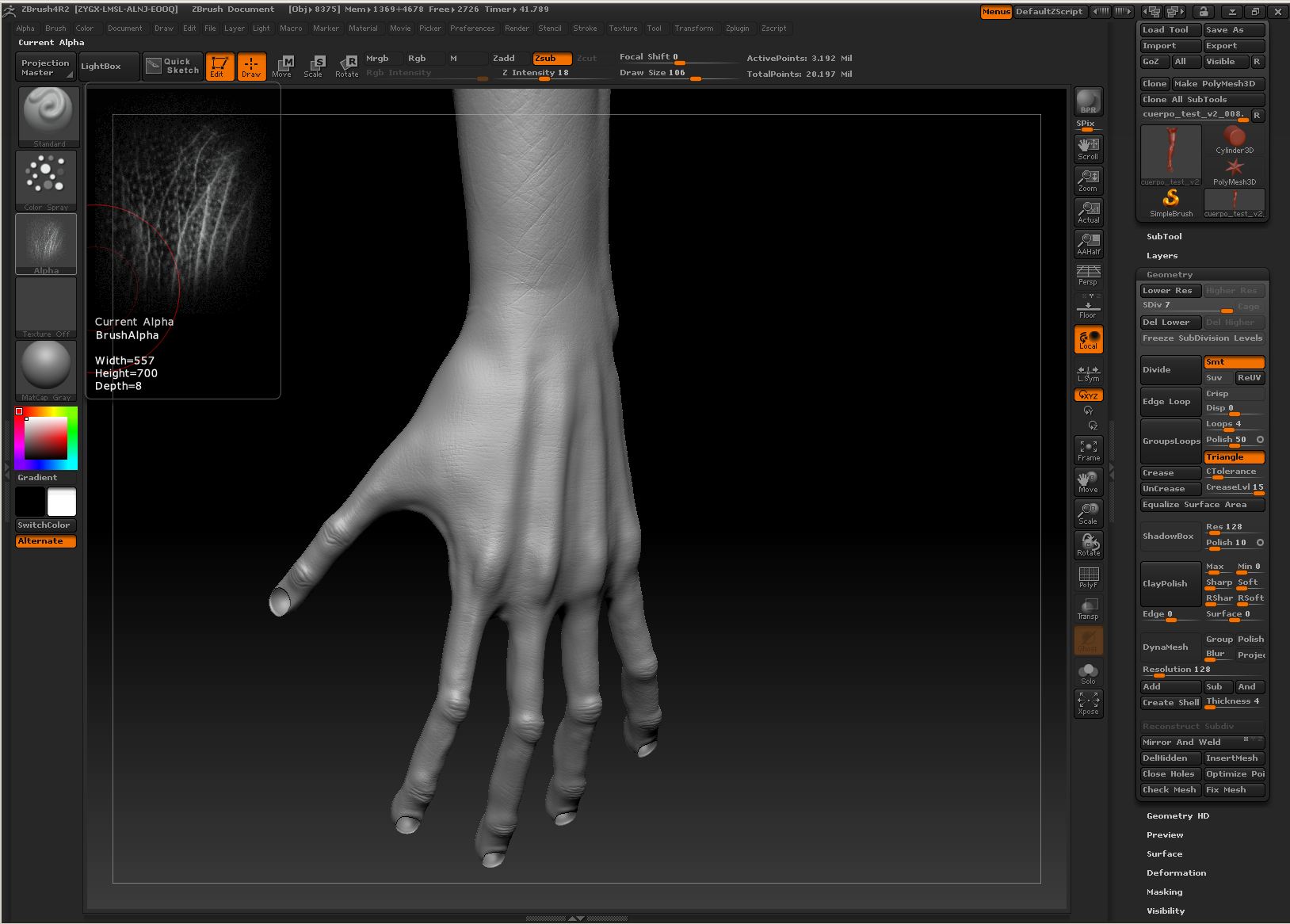The image size is (1290, 924).
Task: Expand the Geometry HD section
Action: click(x=1177, y=816)
